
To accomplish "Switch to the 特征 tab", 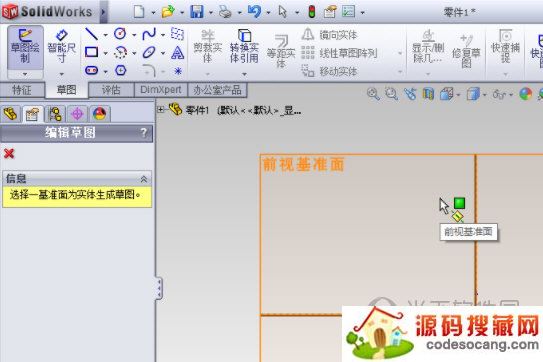I will [22, 90].
